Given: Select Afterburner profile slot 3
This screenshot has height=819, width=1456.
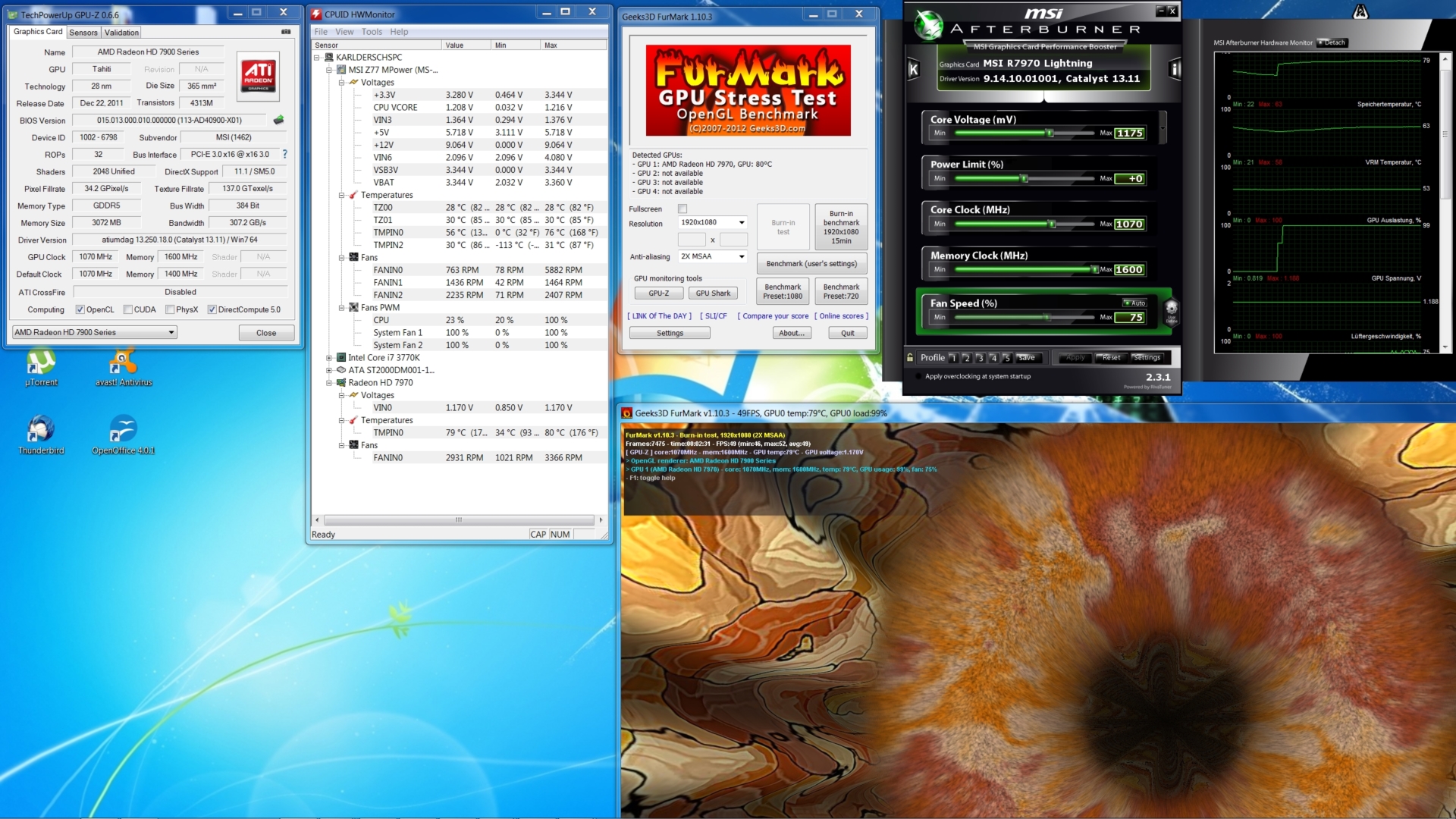Looking at the screenshot, I should [980, 358].
